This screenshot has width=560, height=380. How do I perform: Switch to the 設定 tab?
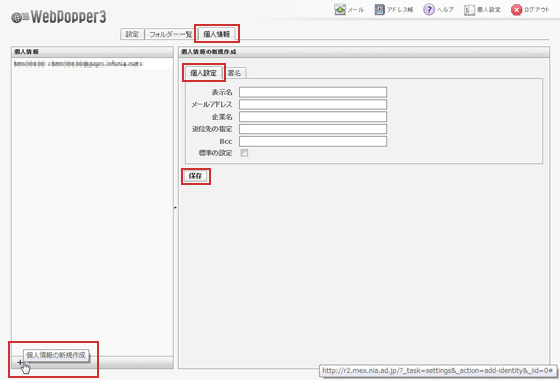point(132,34)
